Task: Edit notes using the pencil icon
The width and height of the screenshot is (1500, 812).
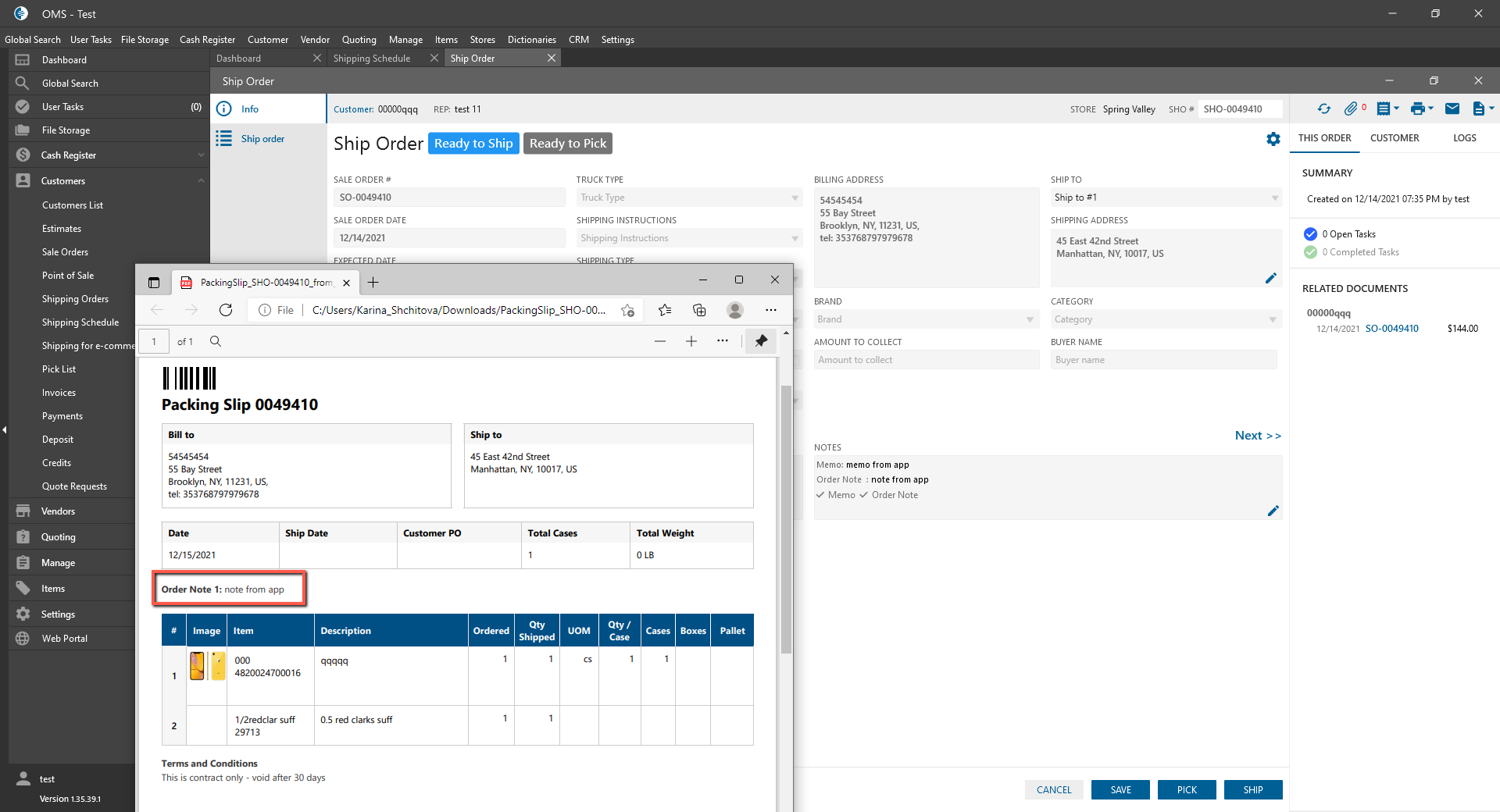Action: [1273, 511]
